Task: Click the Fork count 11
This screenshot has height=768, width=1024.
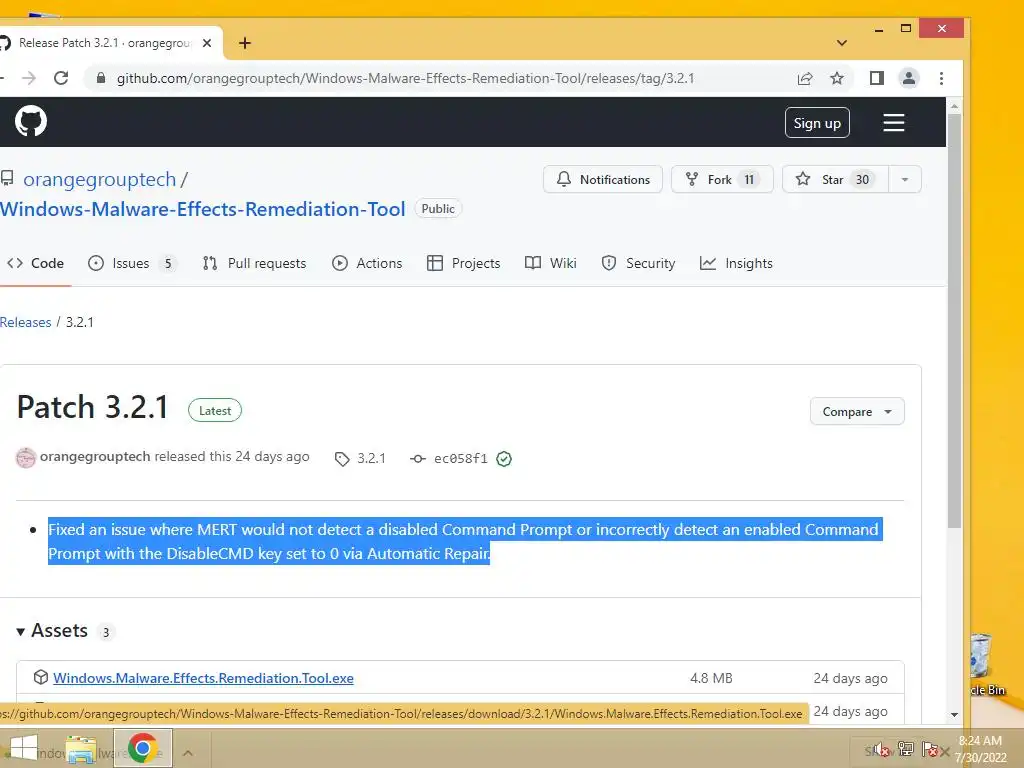Action: (749, 180)
